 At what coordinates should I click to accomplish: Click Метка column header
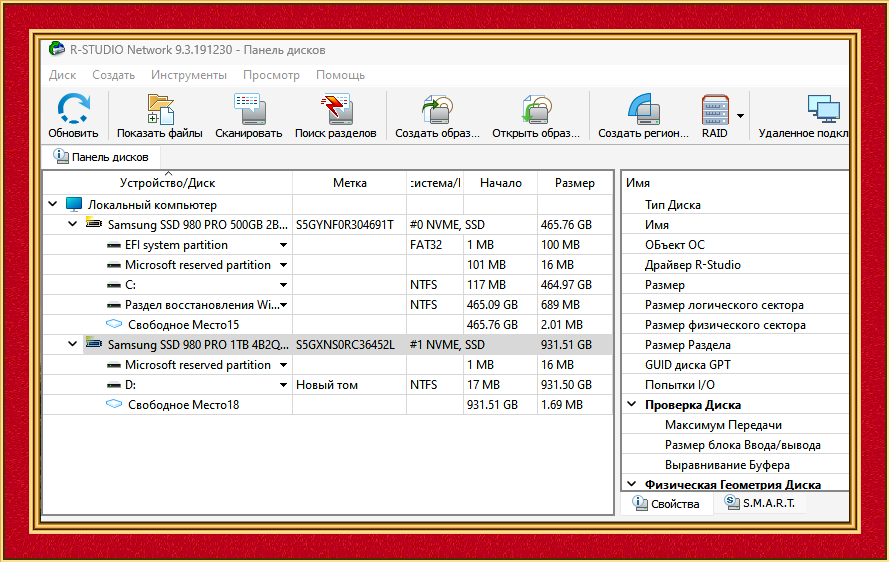point(349,183)
